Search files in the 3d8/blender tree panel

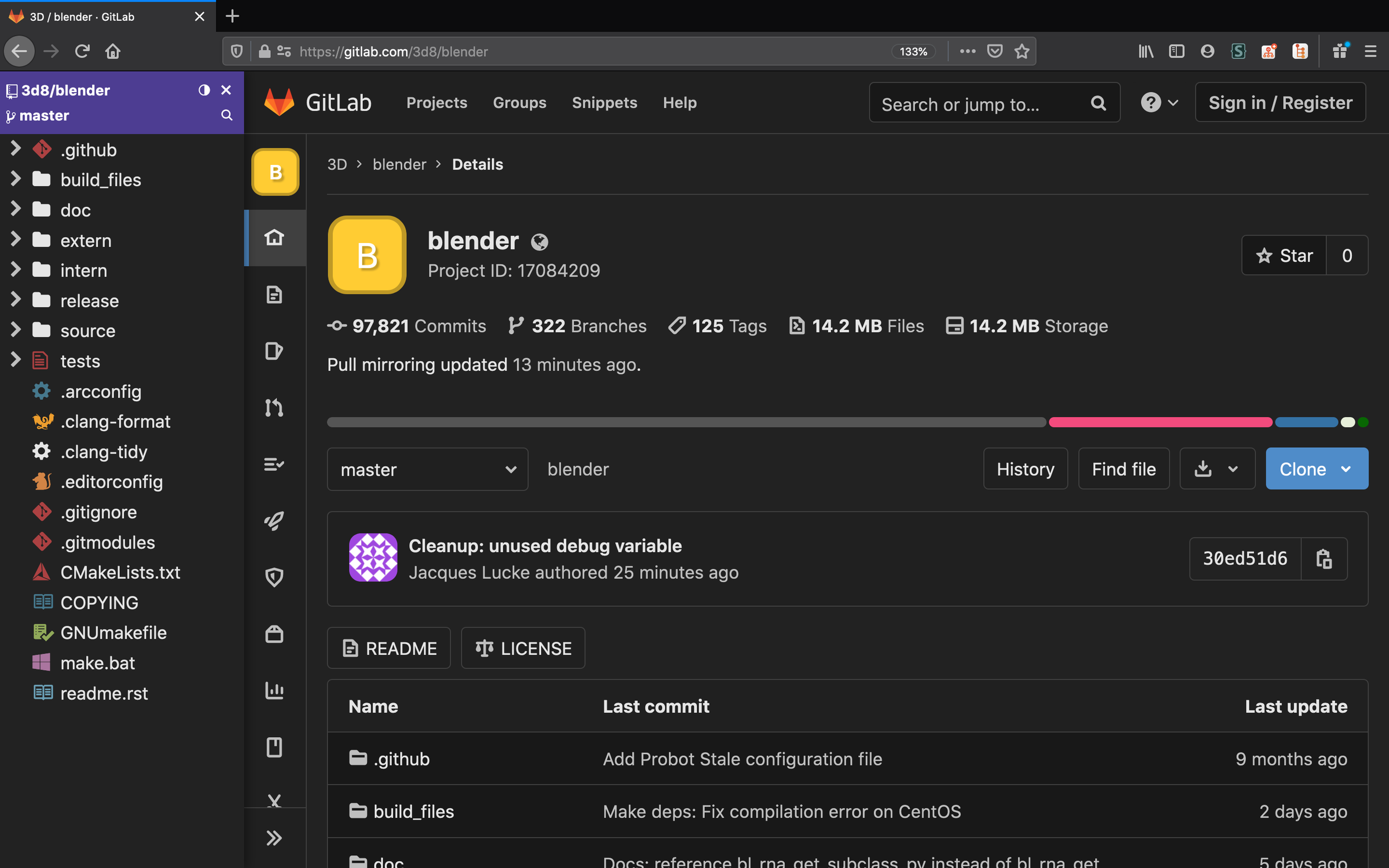pyautogui.click(x=227, y=115)
